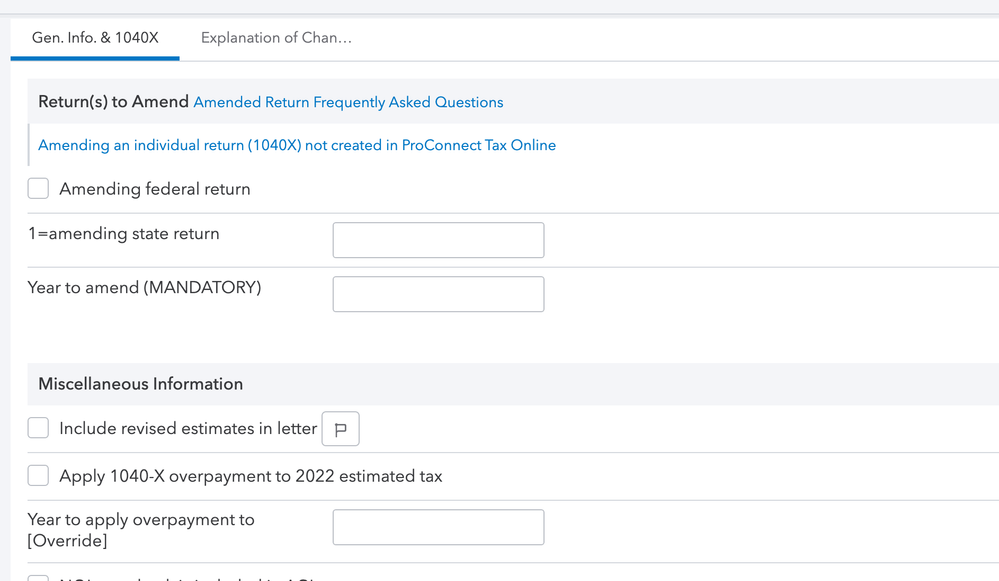Image resolution: width=999 pixels, height=581 pixels.
Task: Click the 'Year to apply overpayment to [Override]' label
Action: coord(141,530)
